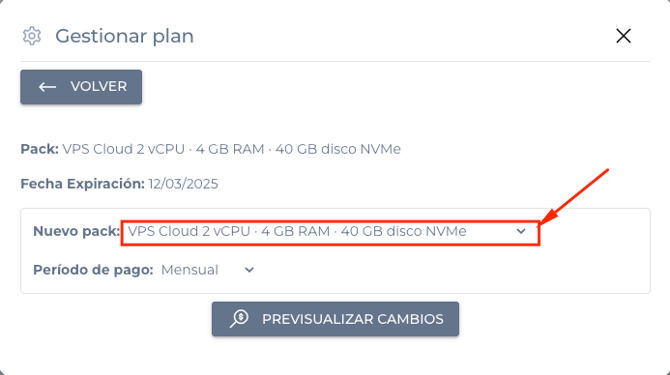
Task: Select the Mensual payment period text
Action: 190,270
